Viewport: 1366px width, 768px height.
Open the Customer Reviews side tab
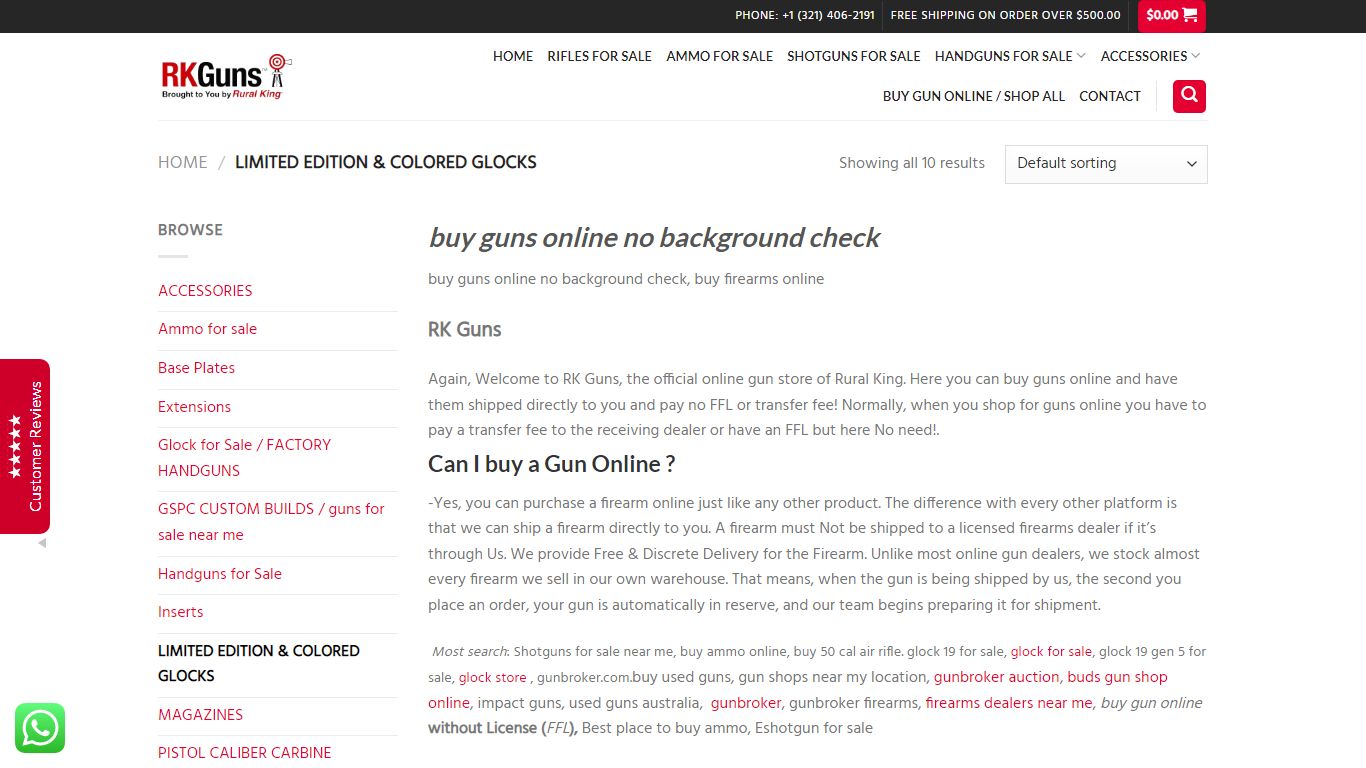pyautogui.click(x=25, y=446)
